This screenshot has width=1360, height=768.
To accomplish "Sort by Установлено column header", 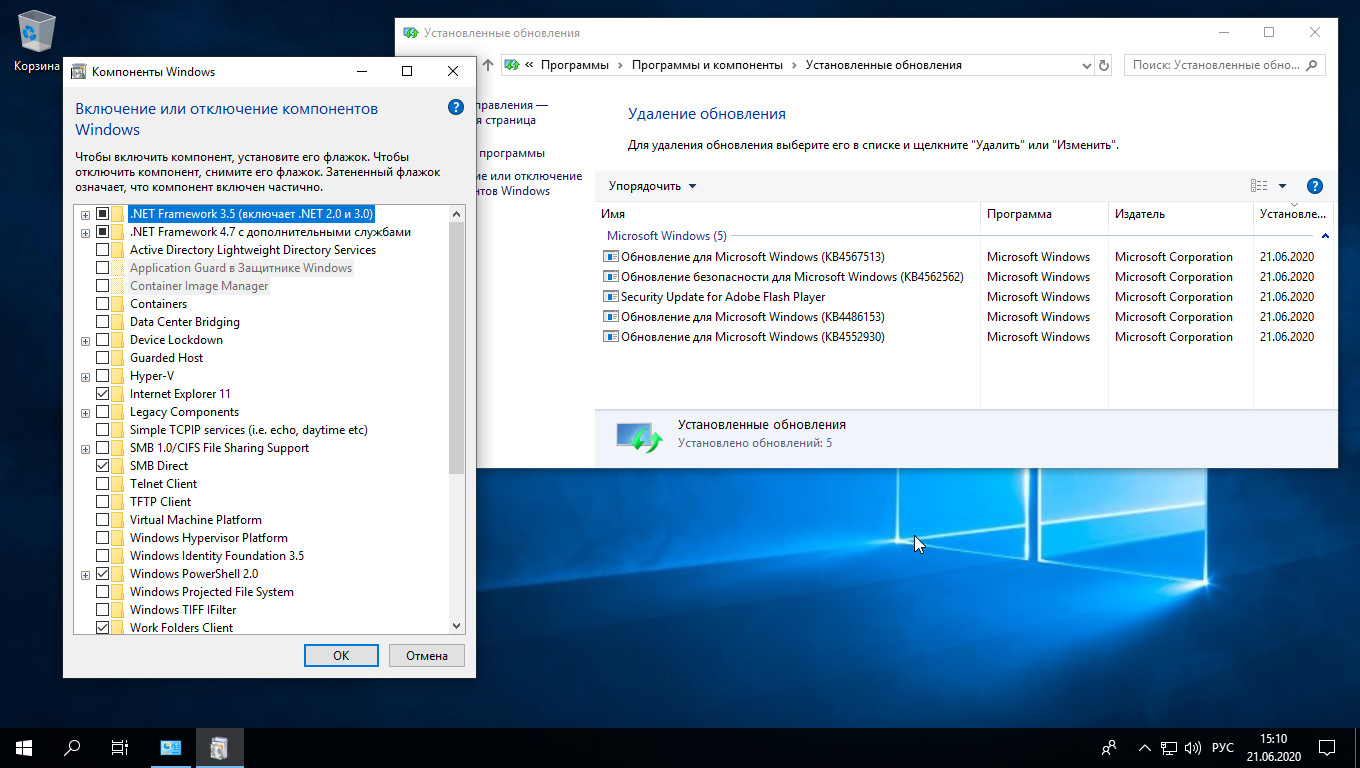I will click(1293, 214).
